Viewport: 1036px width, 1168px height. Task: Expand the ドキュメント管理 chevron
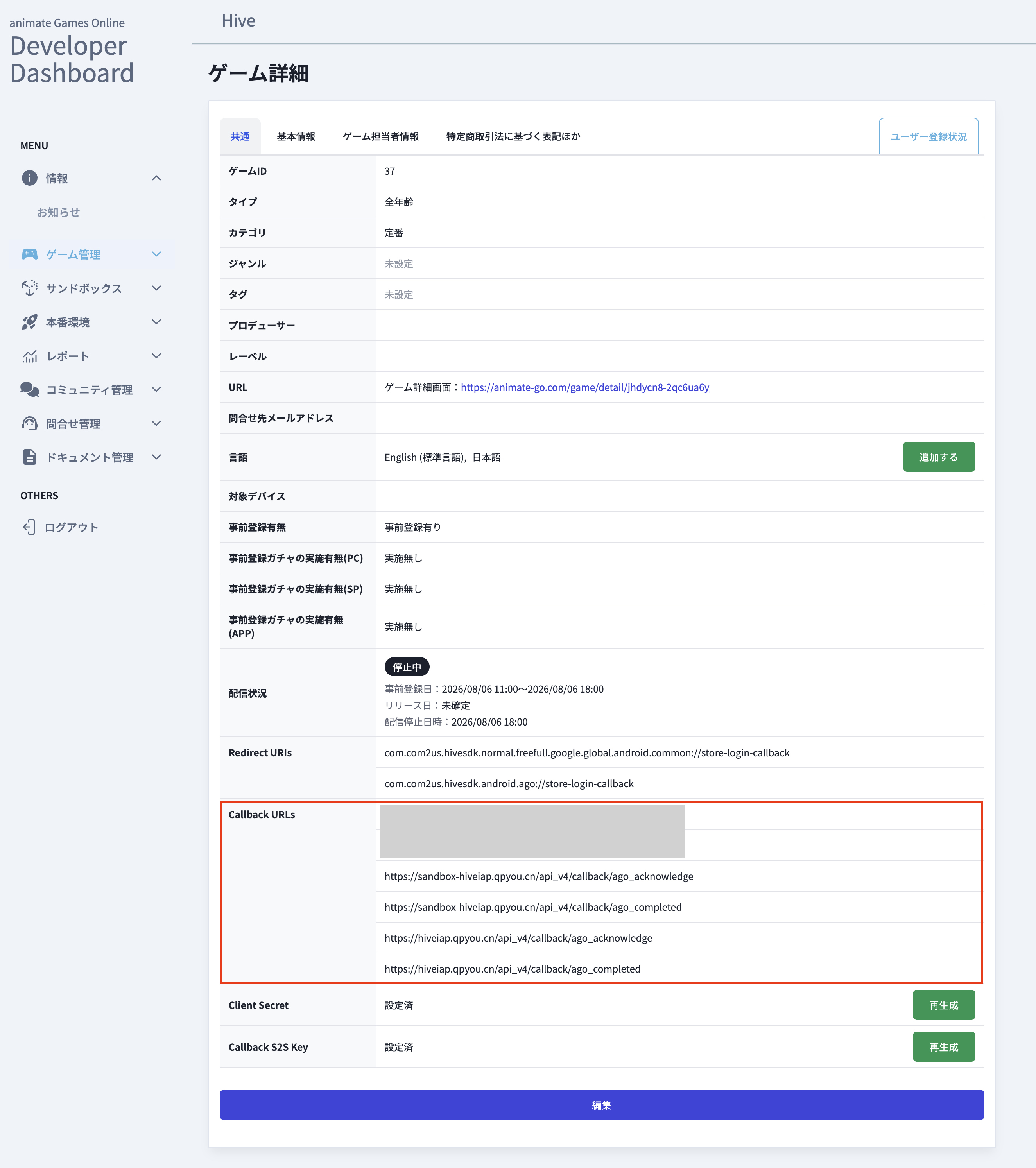coord(156,457)
